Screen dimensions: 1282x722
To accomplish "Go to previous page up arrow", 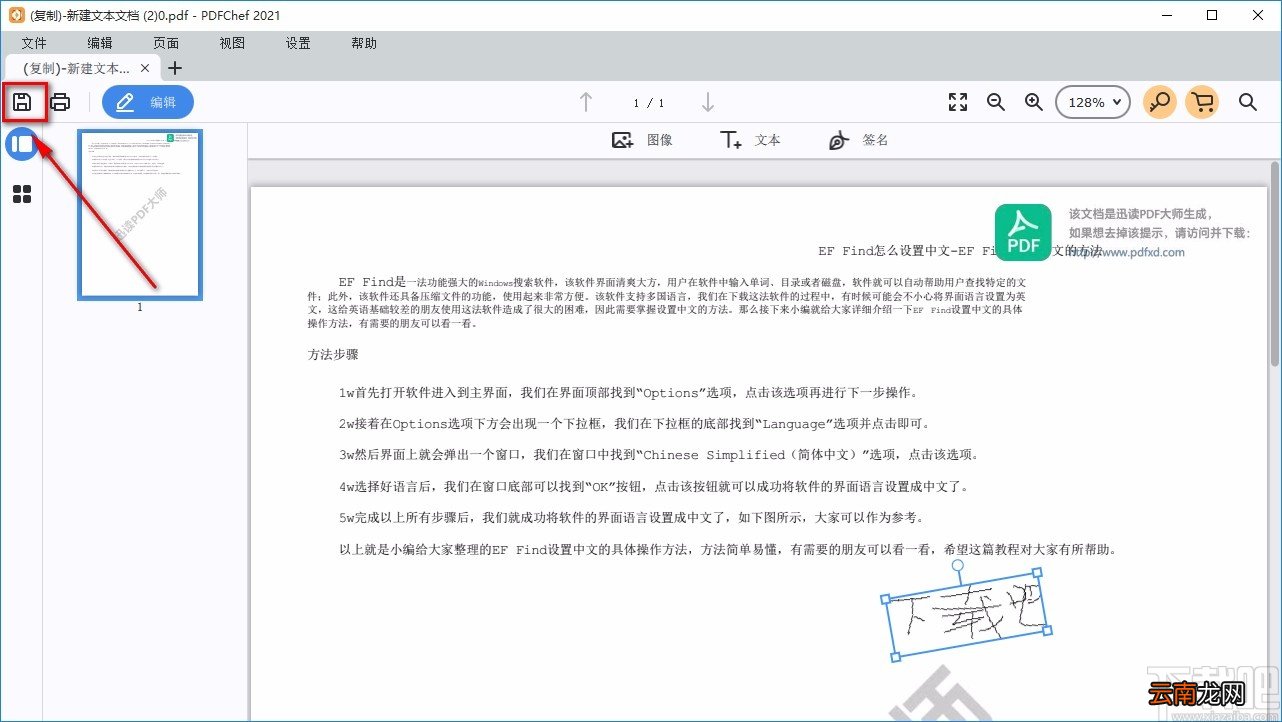I will click(x=586, y=102).
